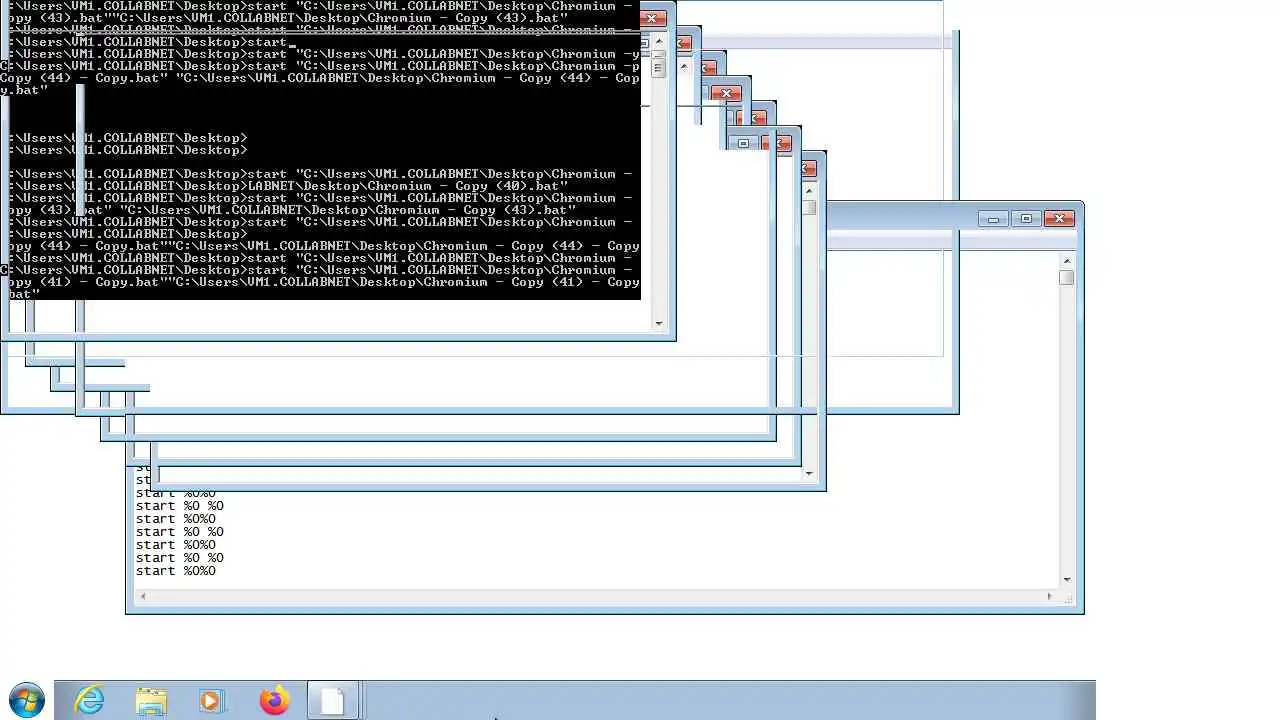Launch Windows Media Player from taskbar
1280x720 pixels.
(x=211, y=700)
